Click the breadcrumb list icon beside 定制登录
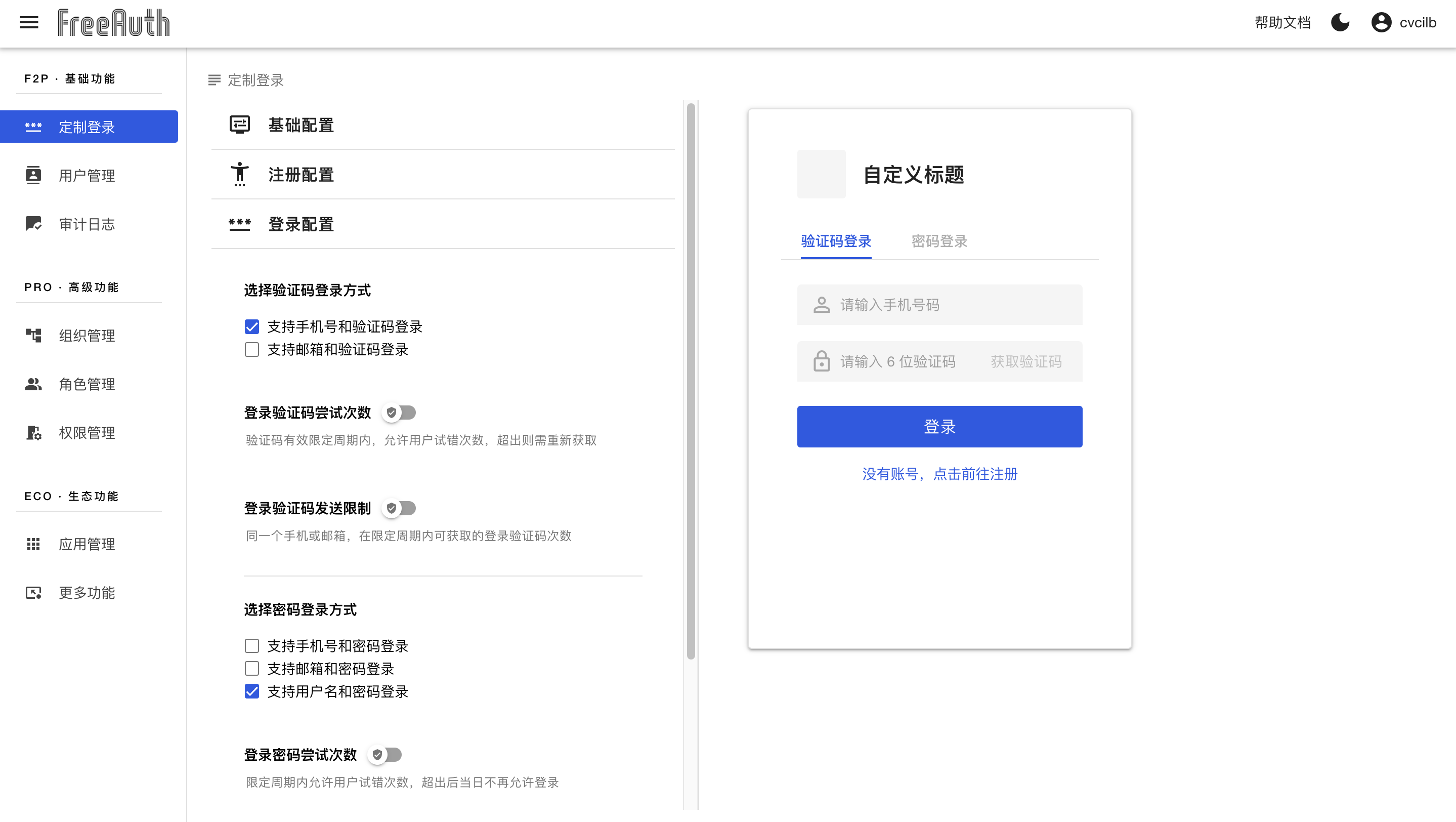Viewport: 1456px width, 822px height. (214, 80)
